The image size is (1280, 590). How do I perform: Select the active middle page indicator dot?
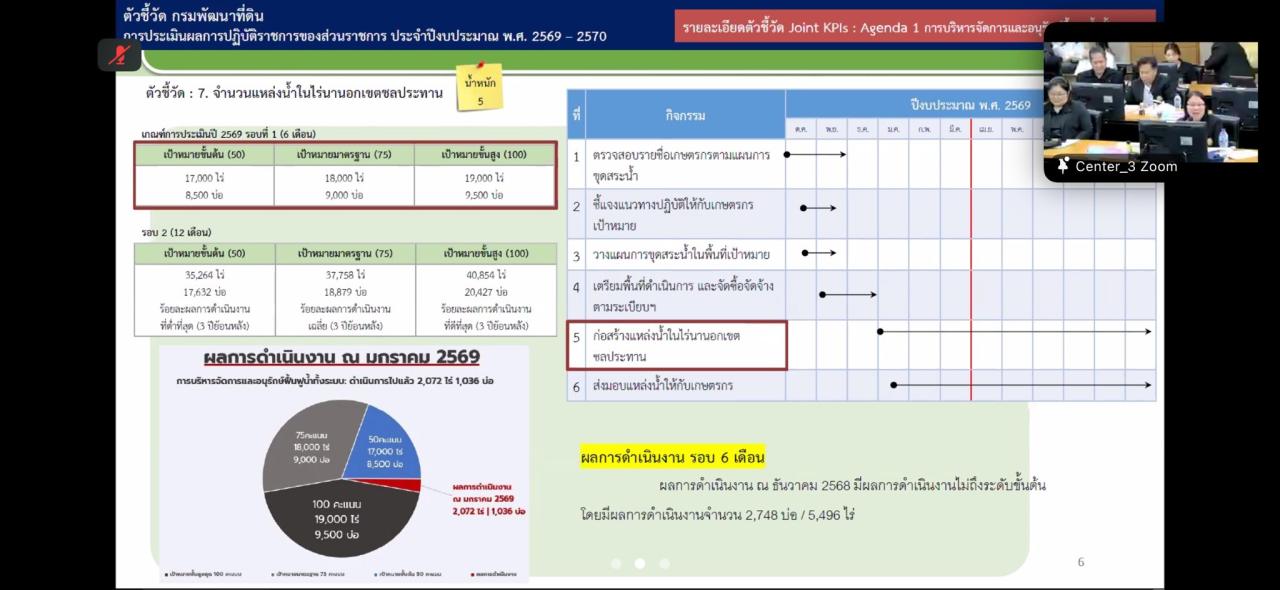tap(640, 564)
